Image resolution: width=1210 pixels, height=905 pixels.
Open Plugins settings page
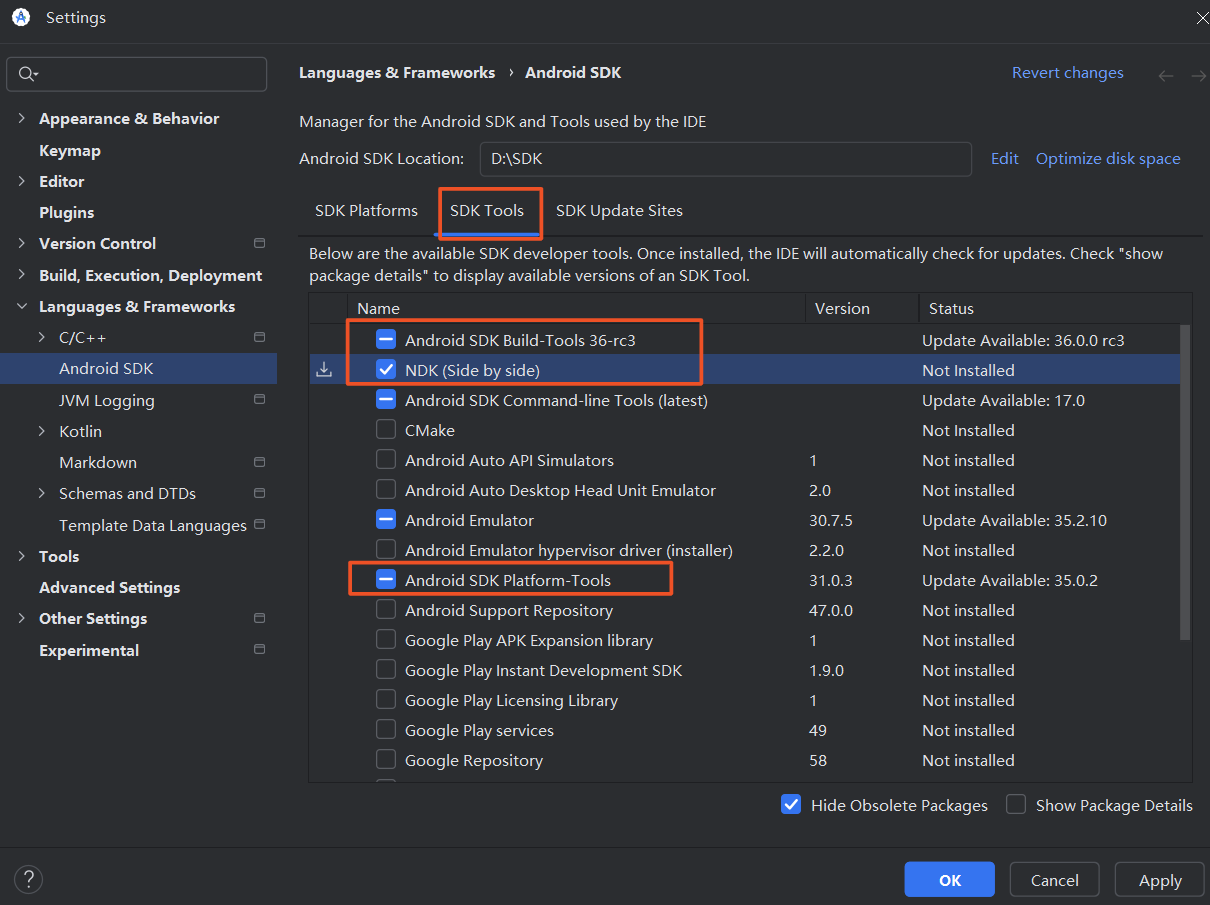[66, 212]
